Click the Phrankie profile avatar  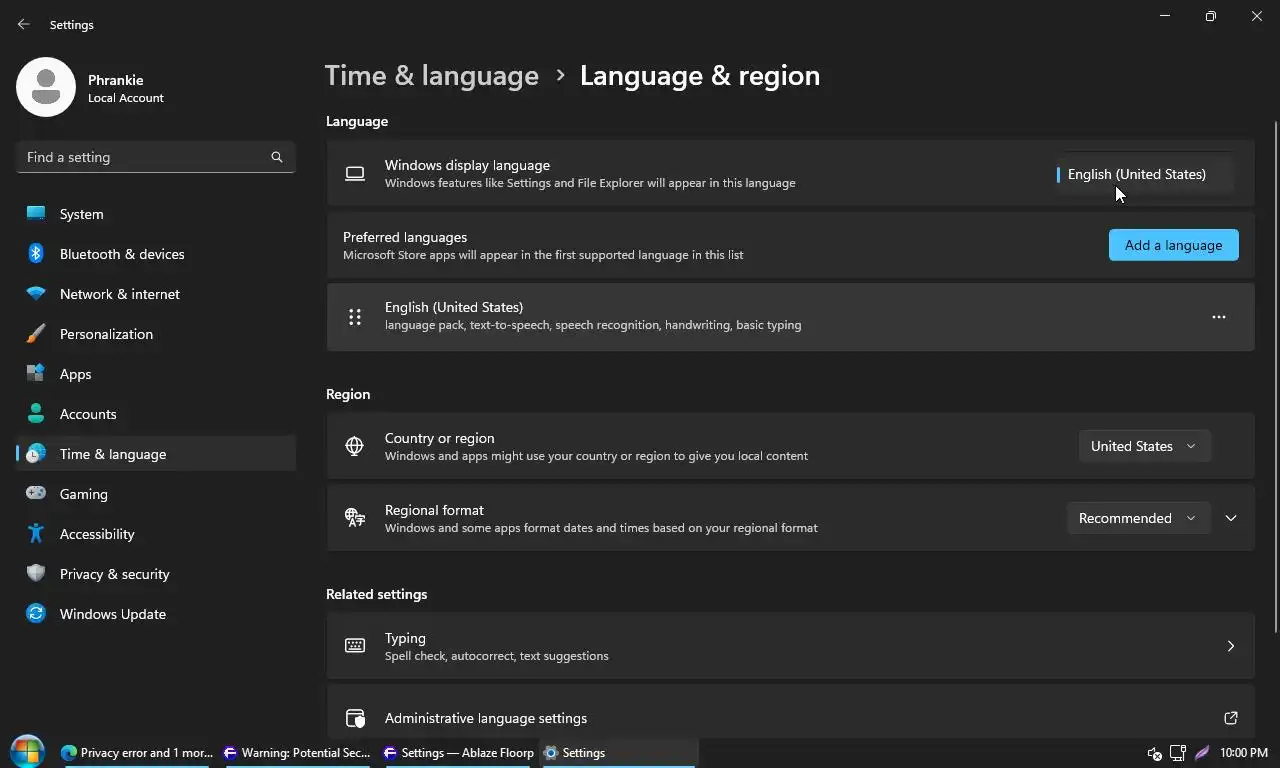click(x=46, y=87)
